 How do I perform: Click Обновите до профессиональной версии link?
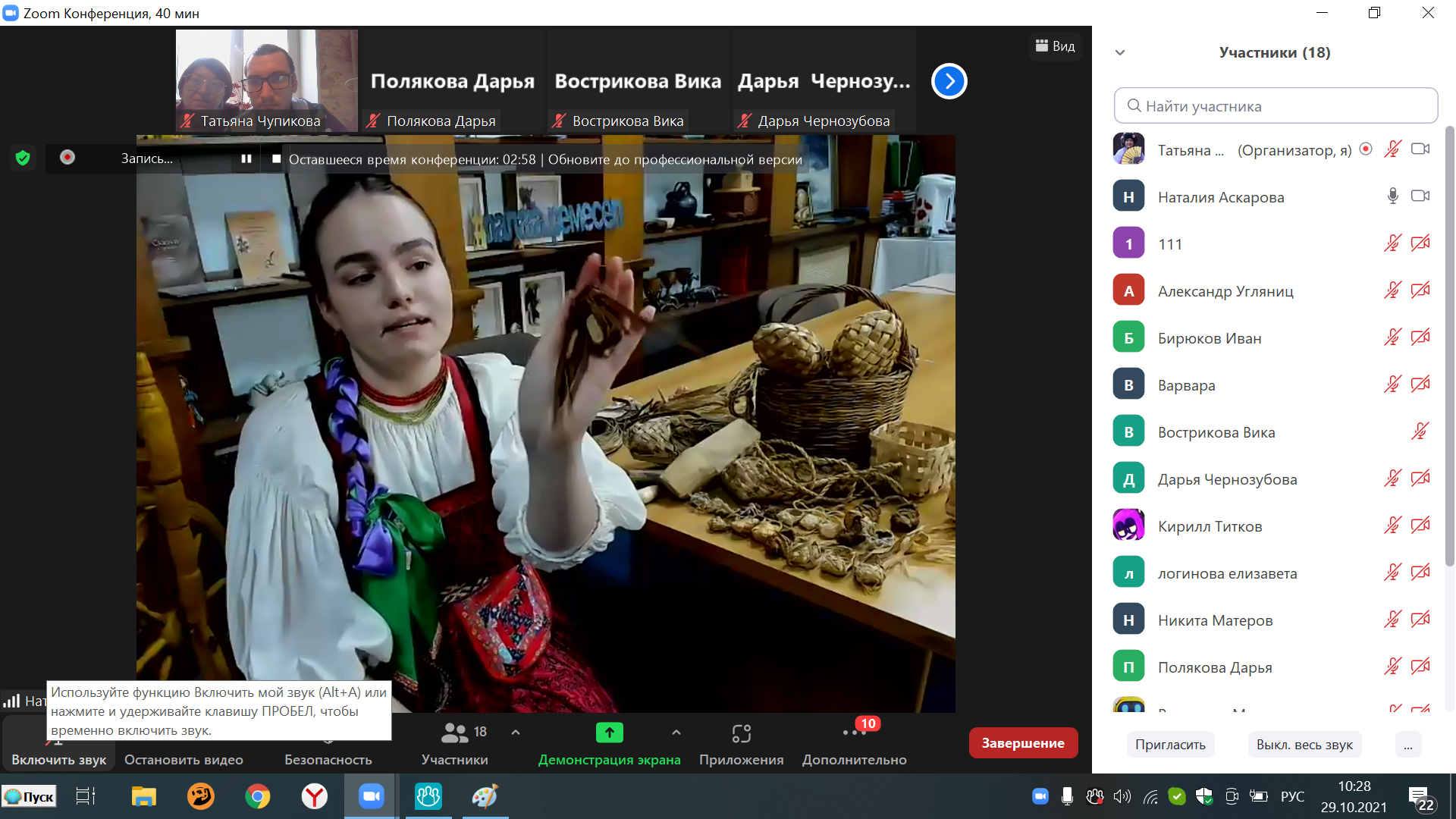click(675, 159)
